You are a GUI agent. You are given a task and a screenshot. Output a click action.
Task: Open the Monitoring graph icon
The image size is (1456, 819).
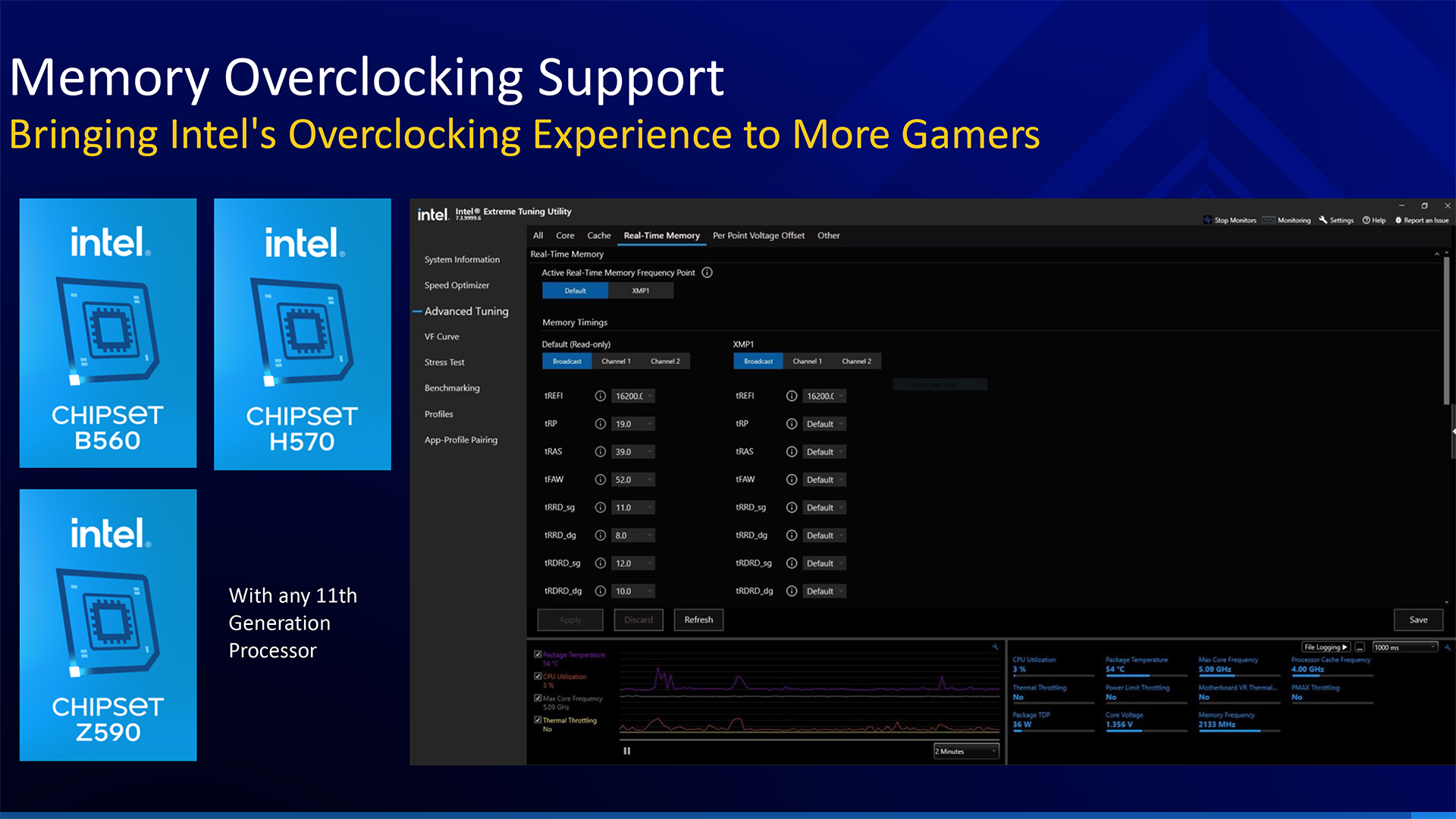[x=1269, y=220]
